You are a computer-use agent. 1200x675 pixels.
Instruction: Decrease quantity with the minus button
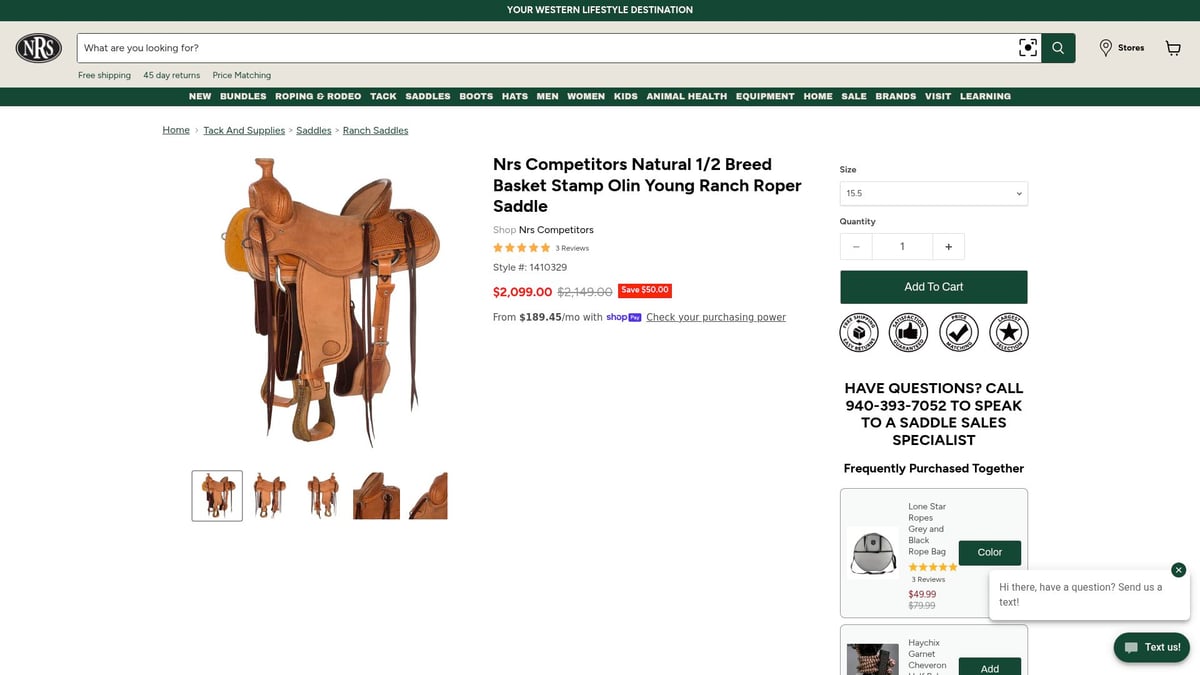click(x=856, y=247)
